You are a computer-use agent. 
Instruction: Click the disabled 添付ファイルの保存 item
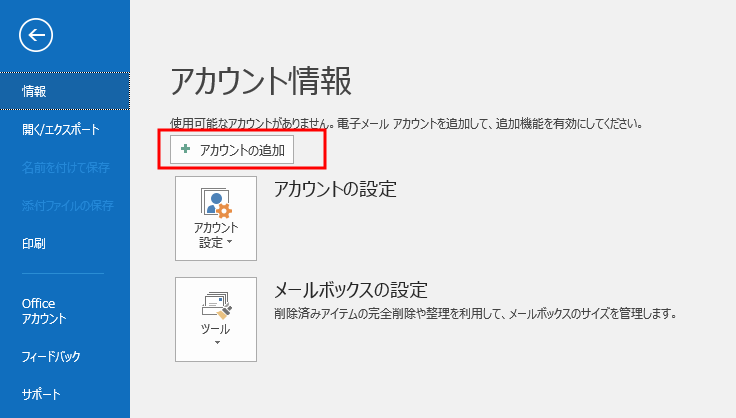68,205
